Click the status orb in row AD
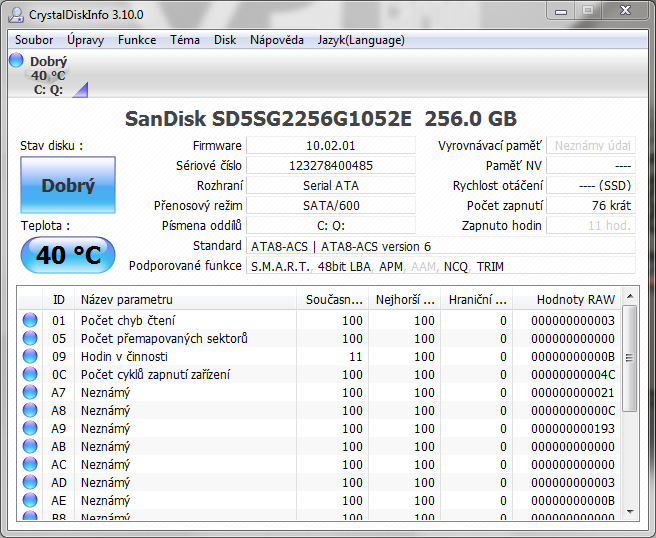 [x=30, y=483]
